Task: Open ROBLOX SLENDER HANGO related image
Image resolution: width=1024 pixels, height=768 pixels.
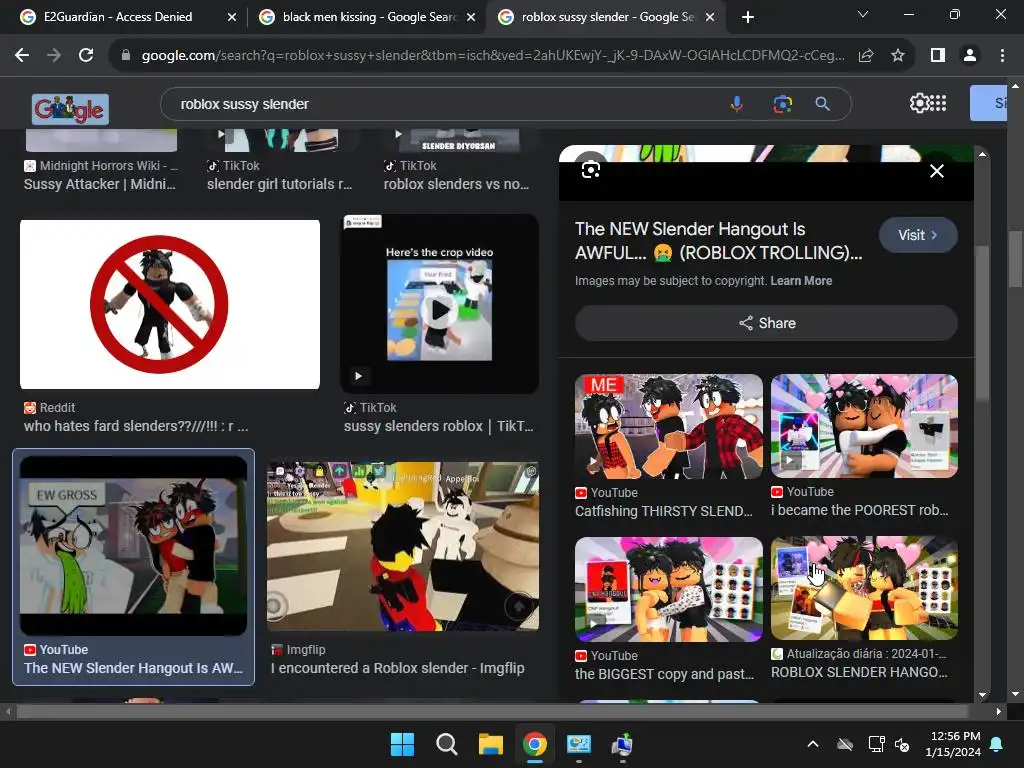Action: point(864,588)
